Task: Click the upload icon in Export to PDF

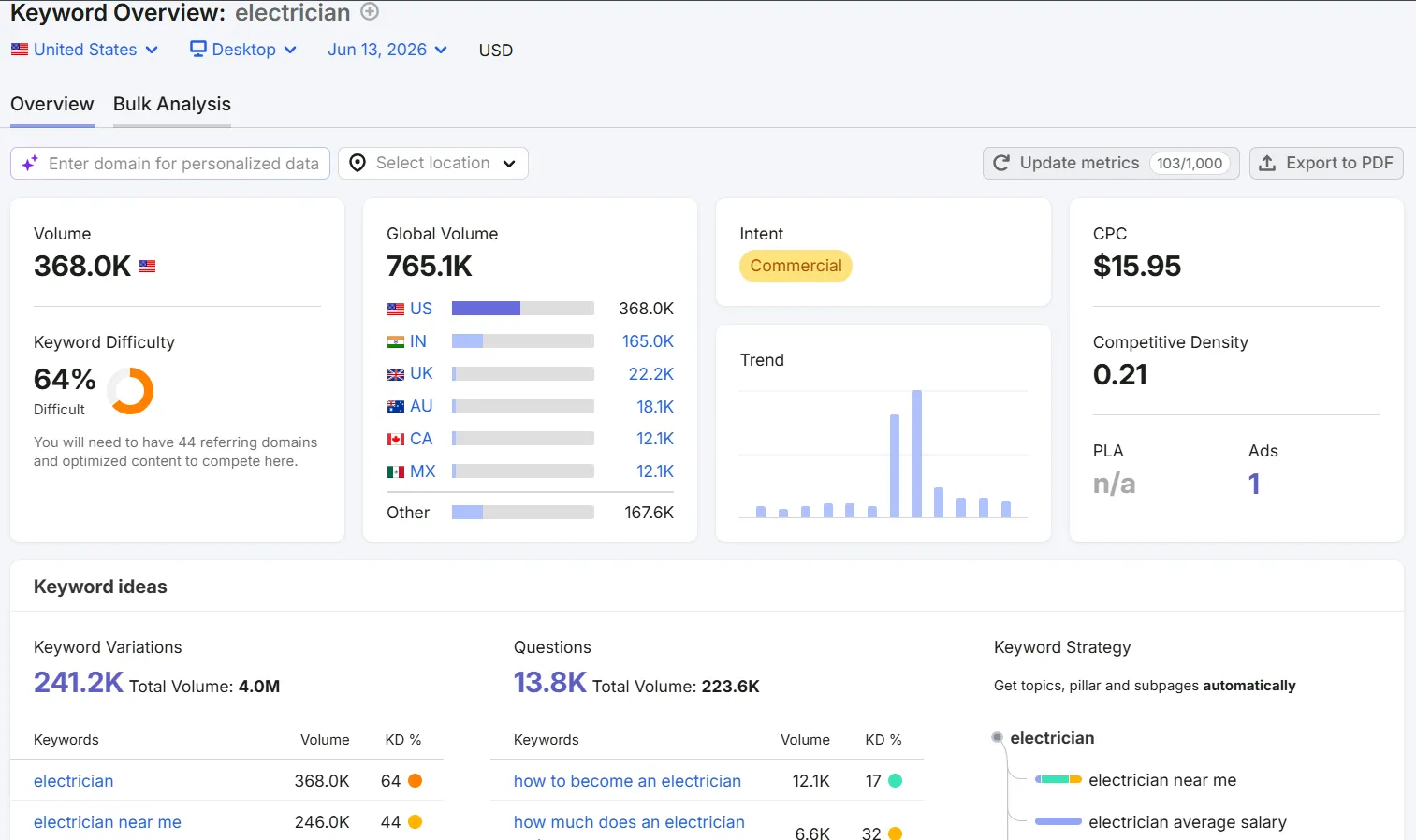Action: (1267, 163)
